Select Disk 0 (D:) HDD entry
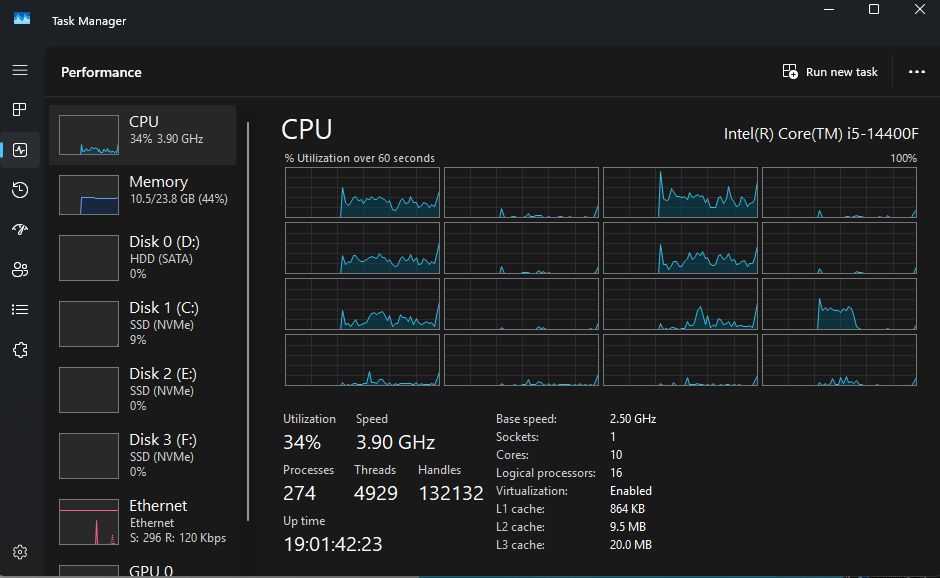Viewport: 940px width, 578px height. coord(142,257)
